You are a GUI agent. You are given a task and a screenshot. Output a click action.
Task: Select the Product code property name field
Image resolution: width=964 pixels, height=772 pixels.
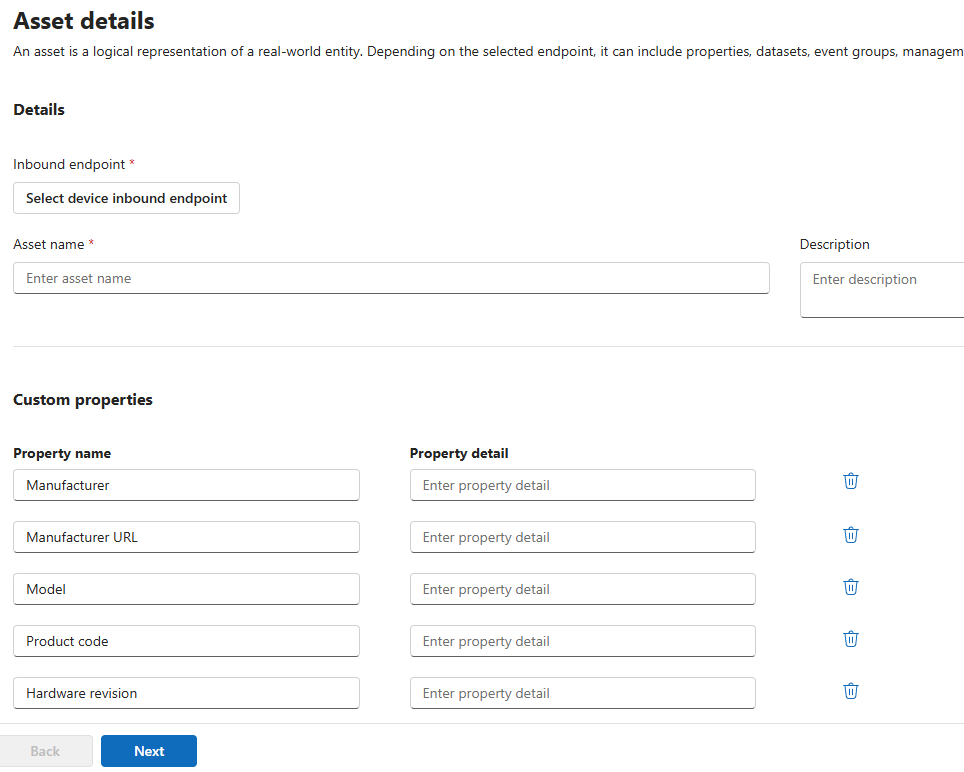pos(186,641)
